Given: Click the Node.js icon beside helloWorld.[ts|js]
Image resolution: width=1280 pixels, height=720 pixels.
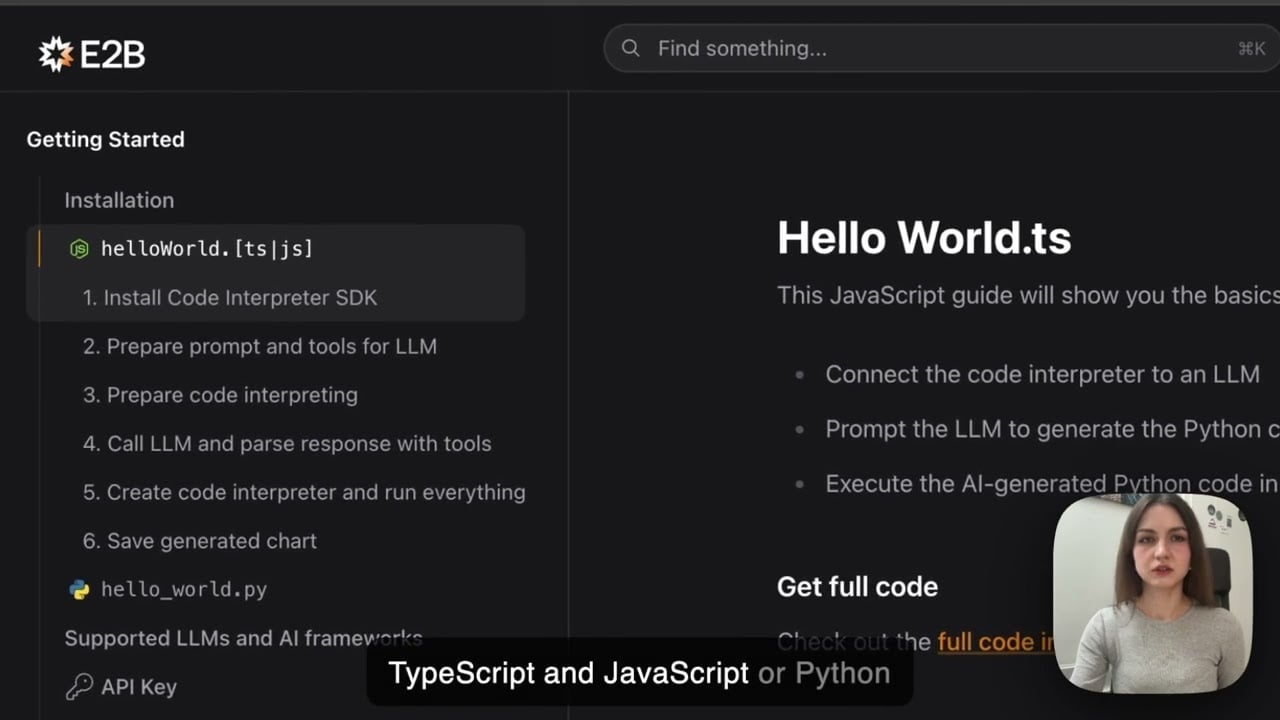Looking at the screenshot, I should pos(79,249).
